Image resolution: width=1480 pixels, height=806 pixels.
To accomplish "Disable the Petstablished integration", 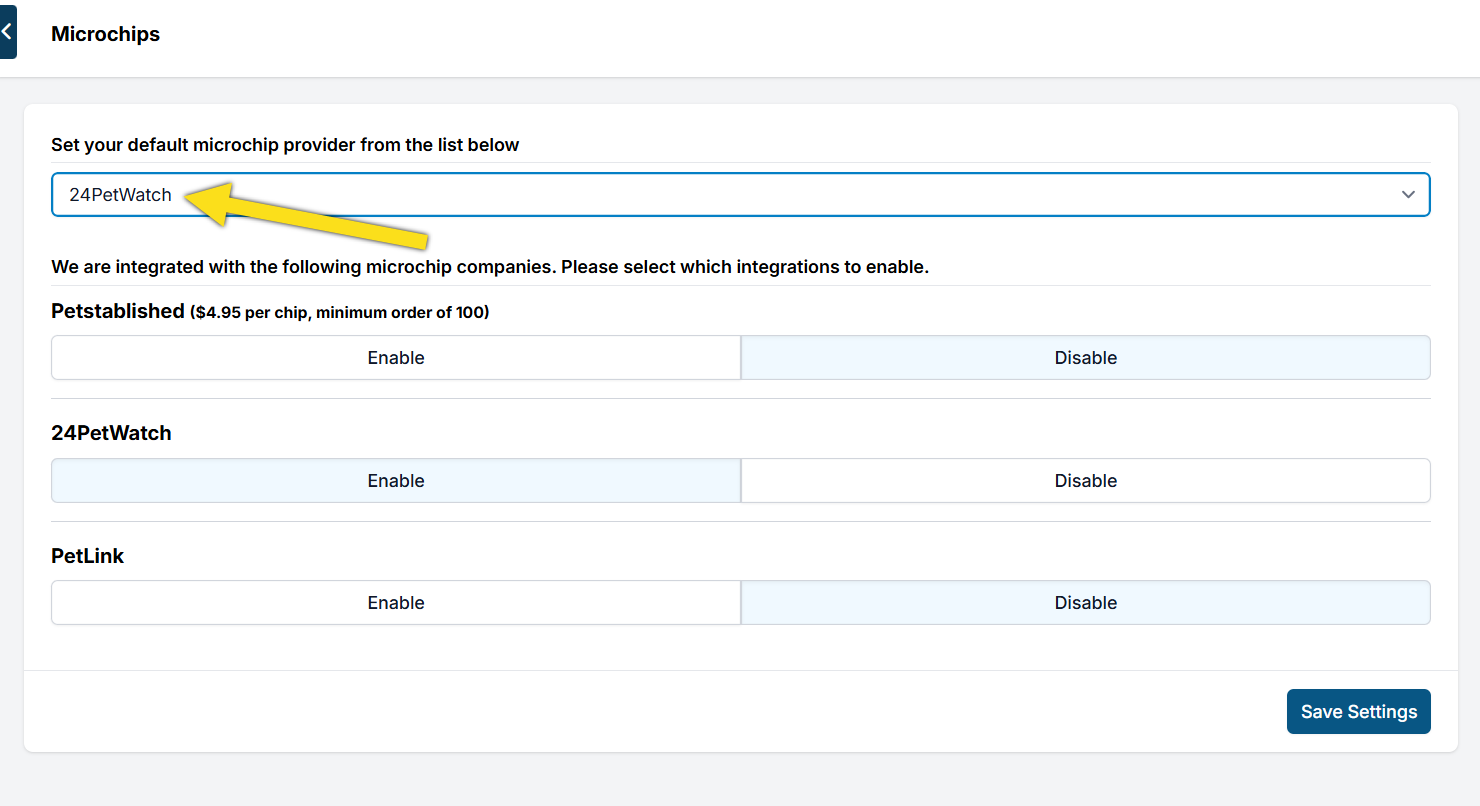I will (x=1085, y=358).
